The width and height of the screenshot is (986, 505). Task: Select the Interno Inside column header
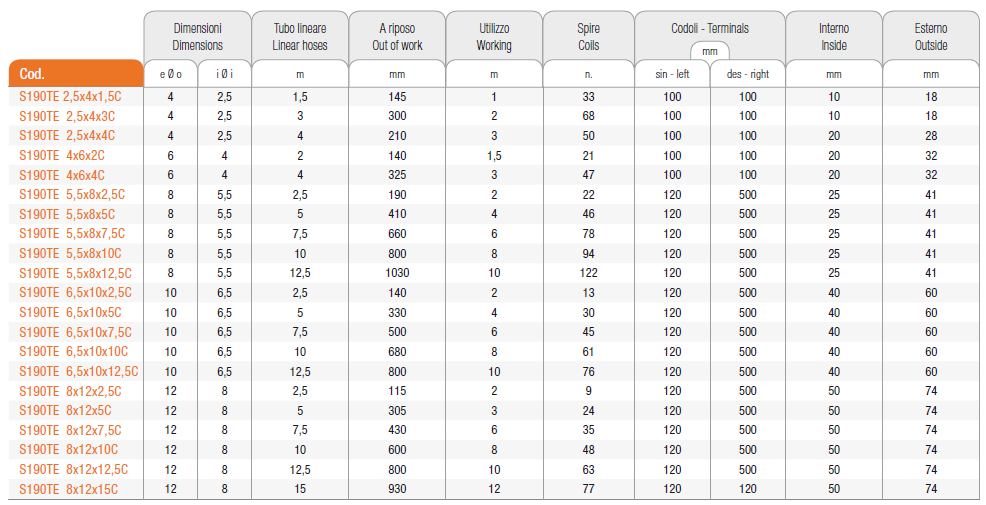tap(833, 37)
